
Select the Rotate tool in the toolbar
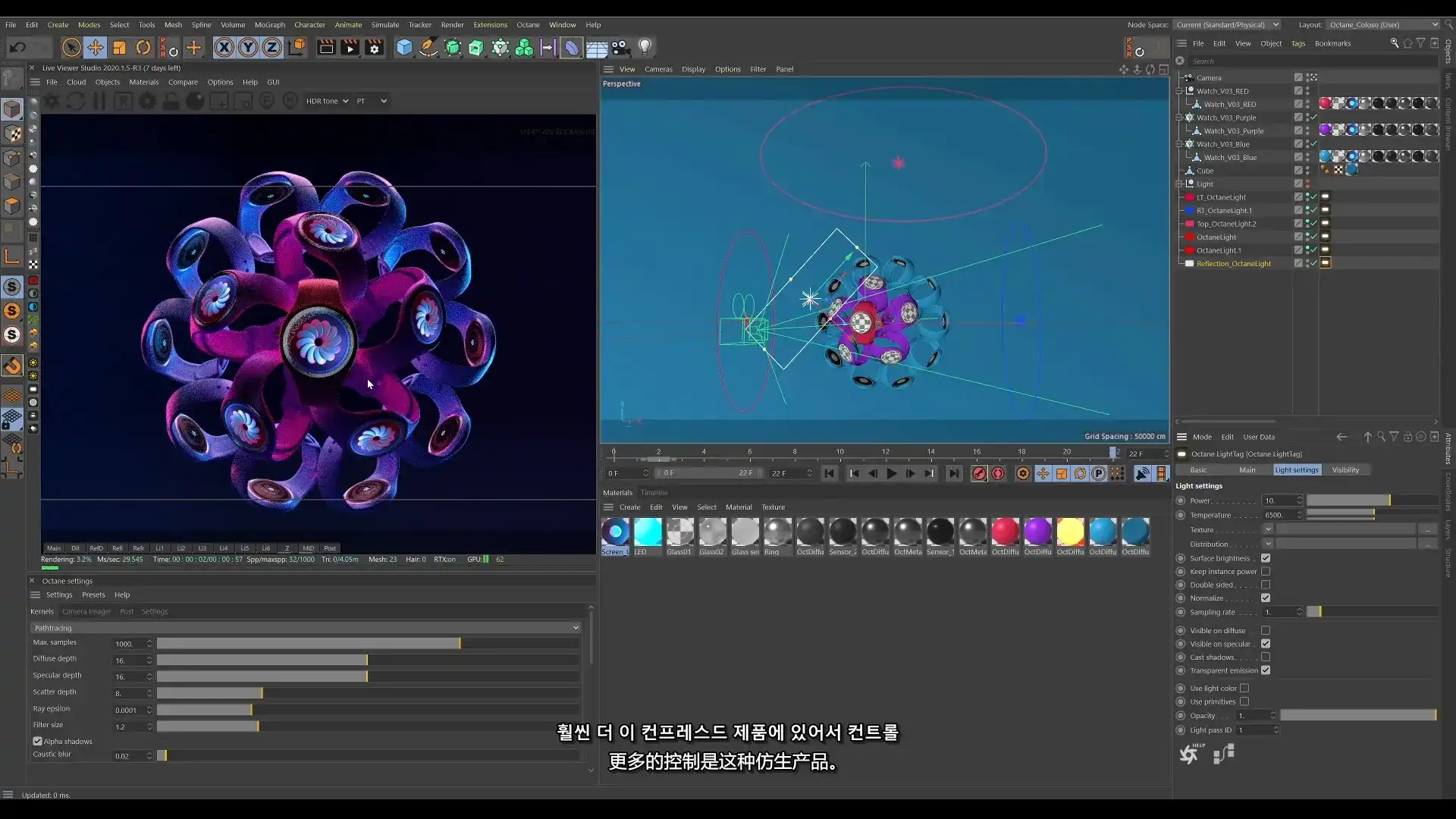(143, 47)
